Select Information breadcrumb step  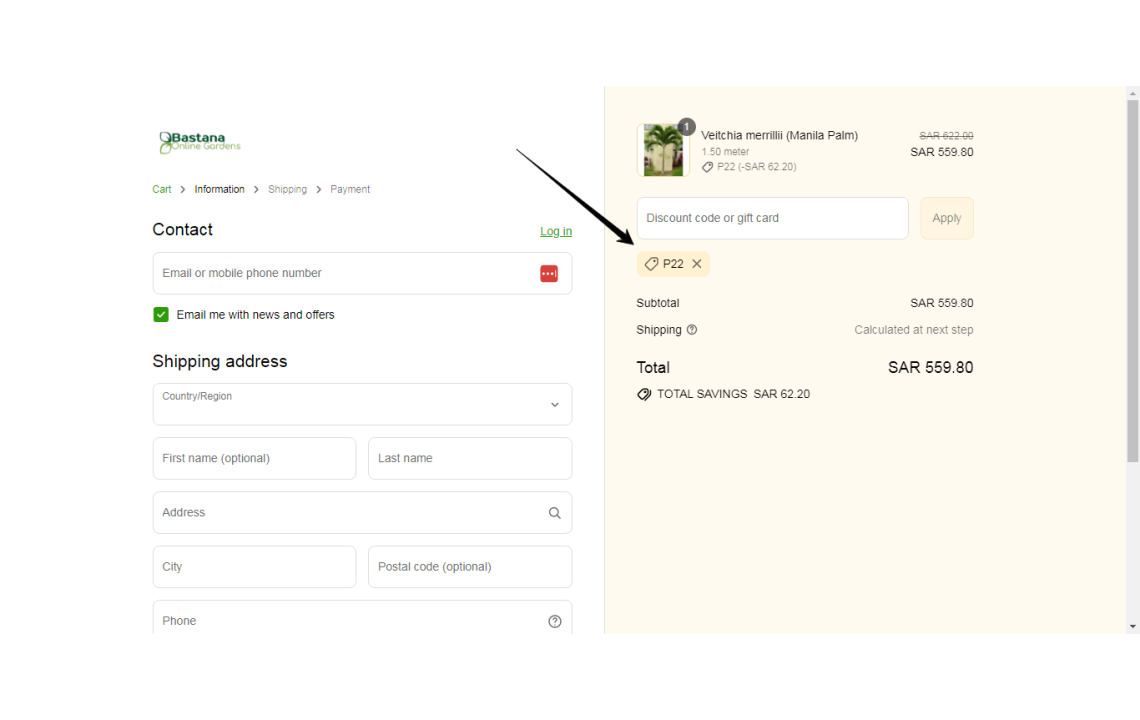[220, 189]
